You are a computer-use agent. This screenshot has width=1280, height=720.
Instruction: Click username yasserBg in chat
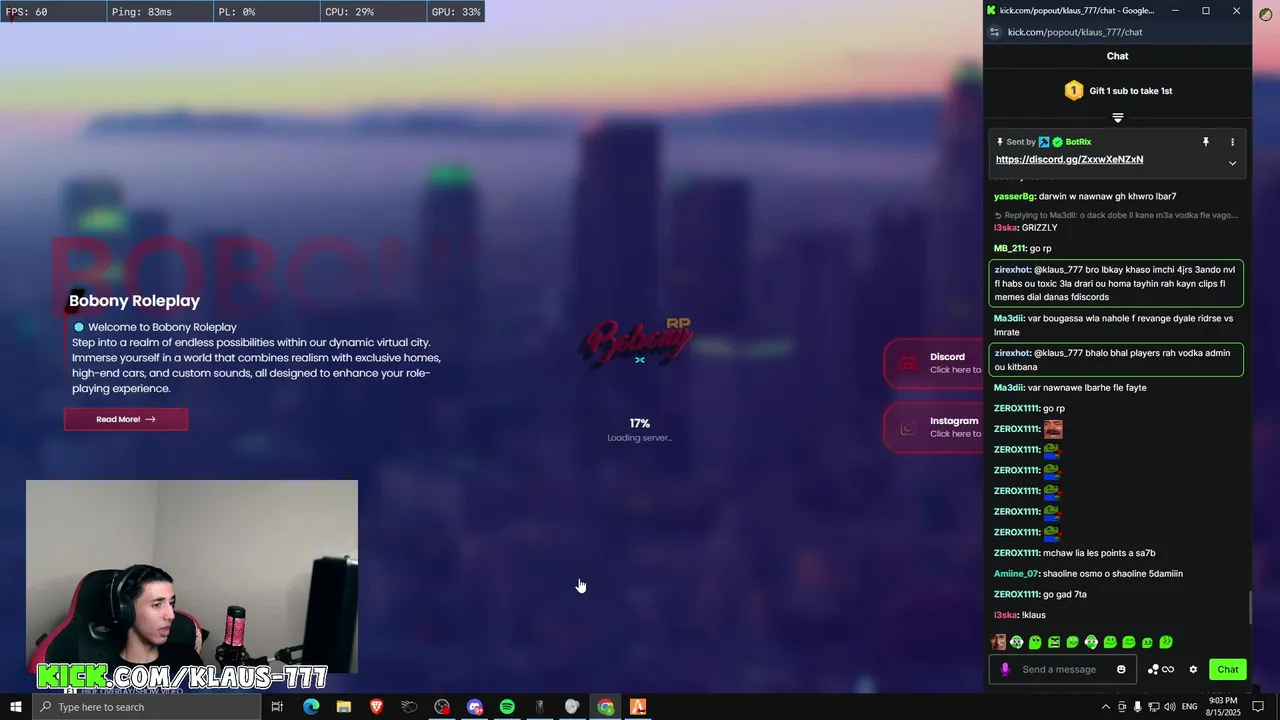point(1014,197)
